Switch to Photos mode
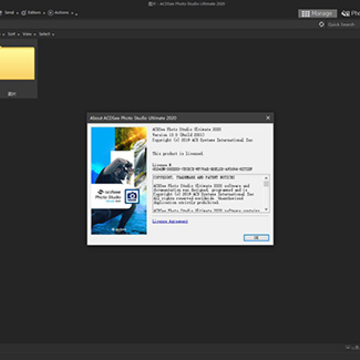Screen dimensions: 360x360 [x=351, y=13]
